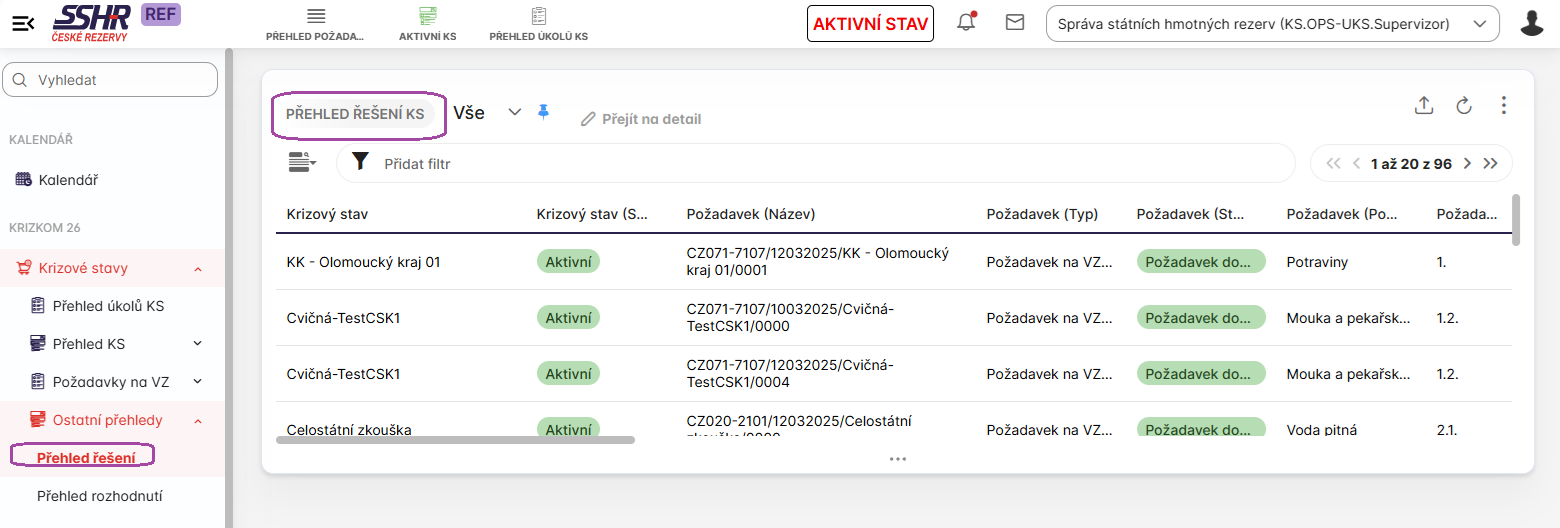Go to next page of results

point(1467,163)
